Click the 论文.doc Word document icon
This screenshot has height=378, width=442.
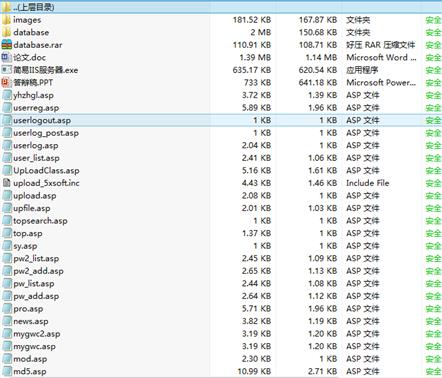(x=7, y=58)
